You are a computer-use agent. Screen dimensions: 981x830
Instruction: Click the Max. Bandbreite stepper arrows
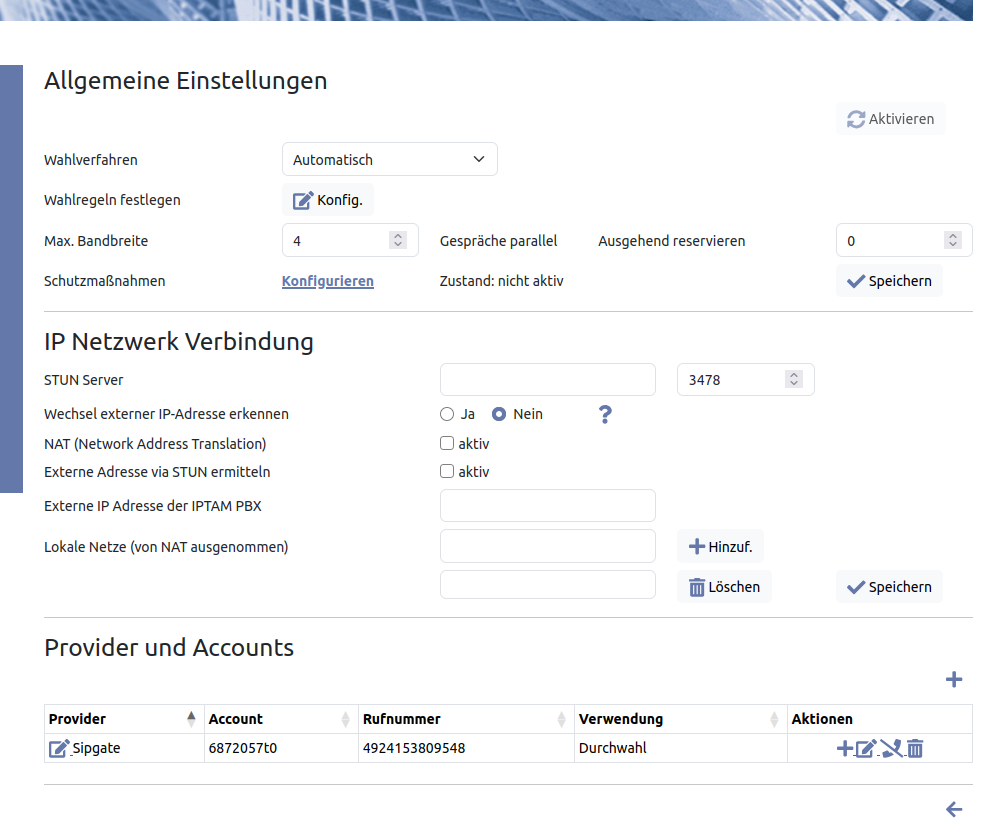pos(398,241)
